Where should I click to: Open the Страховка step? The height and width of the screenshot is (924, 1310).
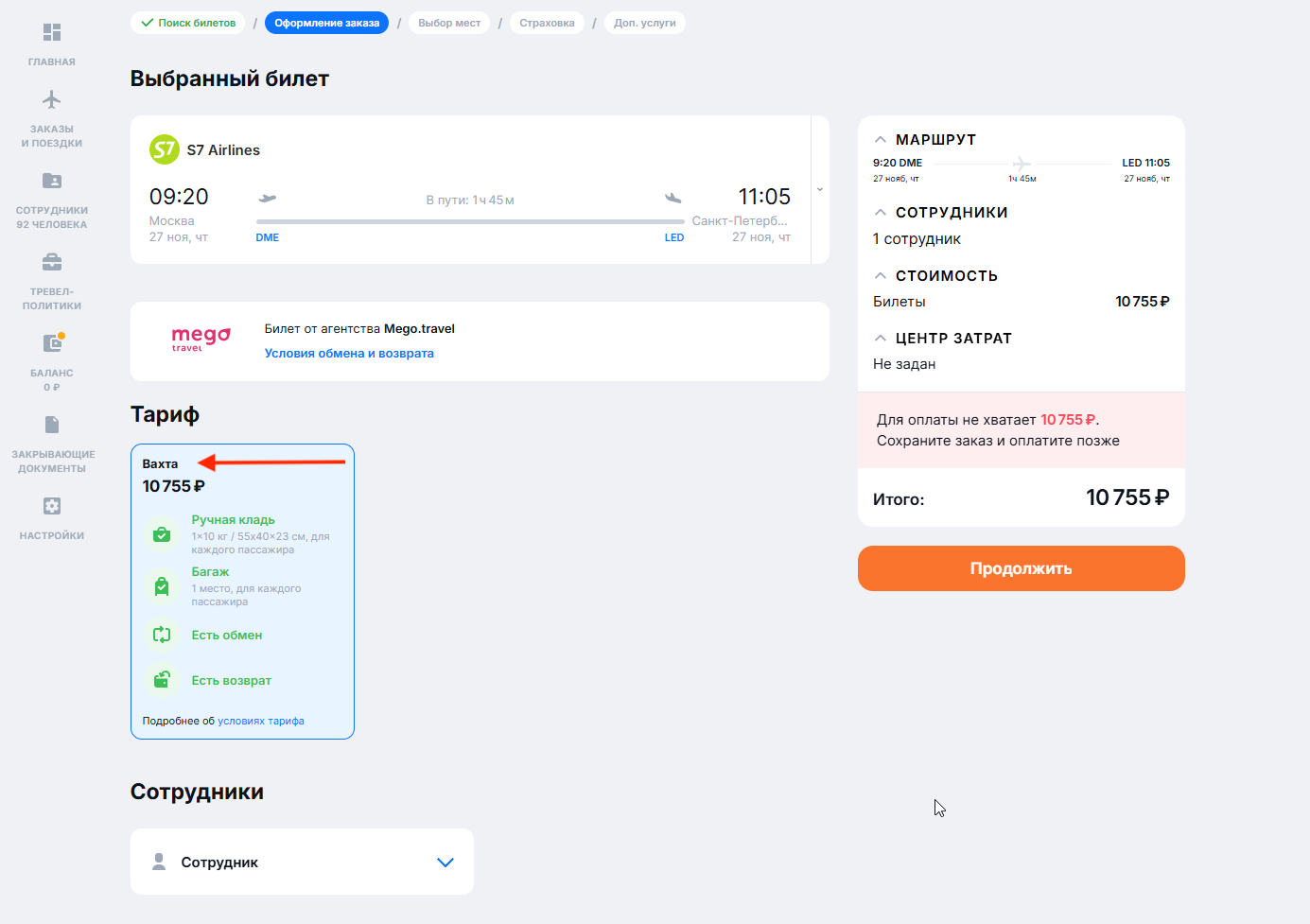[x=547, y=23]
